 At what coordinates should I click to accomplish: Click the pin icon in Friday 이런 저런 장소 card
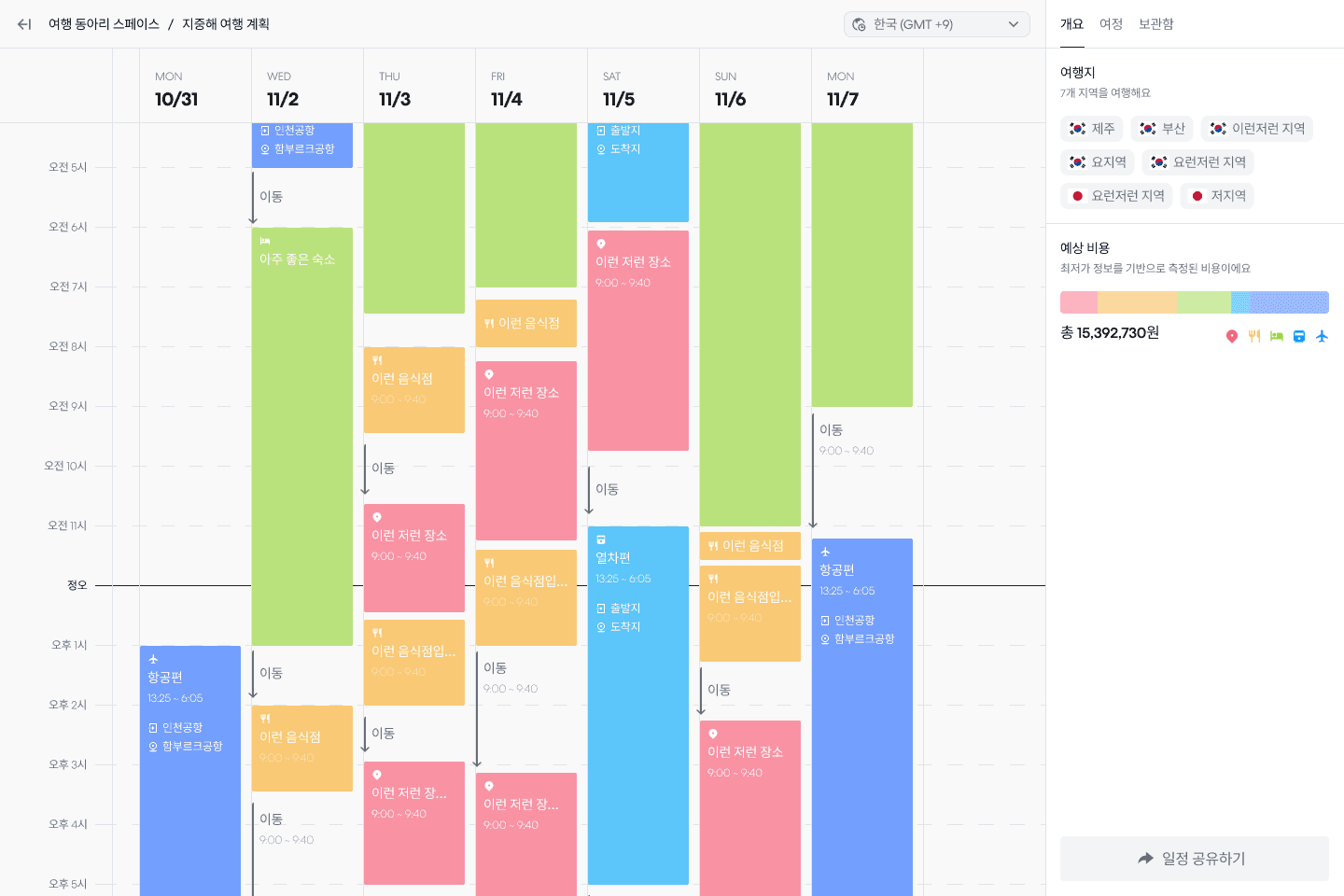tap(489, 374)
